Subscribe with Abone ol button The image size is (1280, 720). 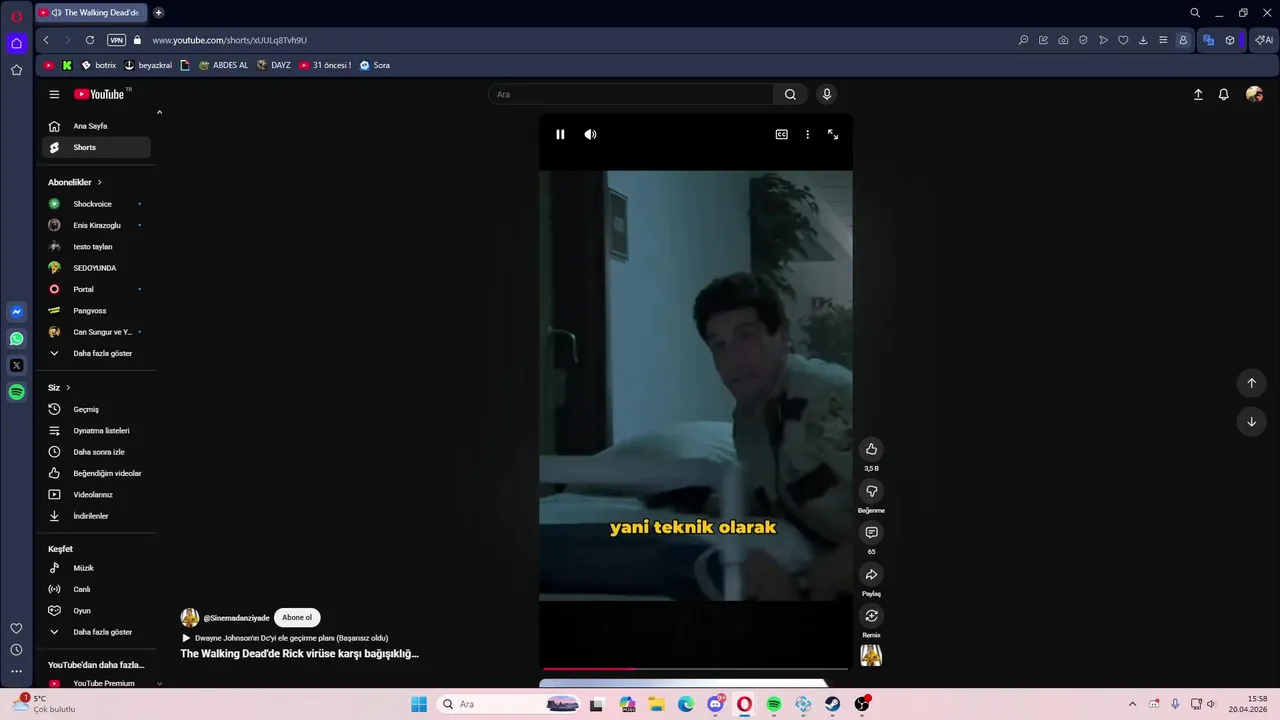[297, 618]
